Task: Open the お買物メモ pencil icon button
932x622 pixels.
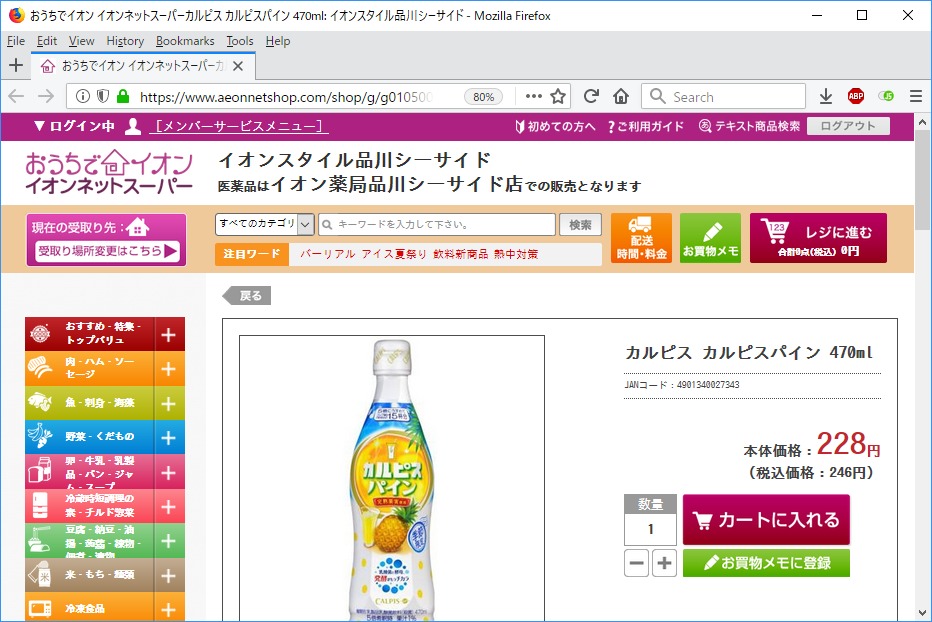Action: point(710,238)
